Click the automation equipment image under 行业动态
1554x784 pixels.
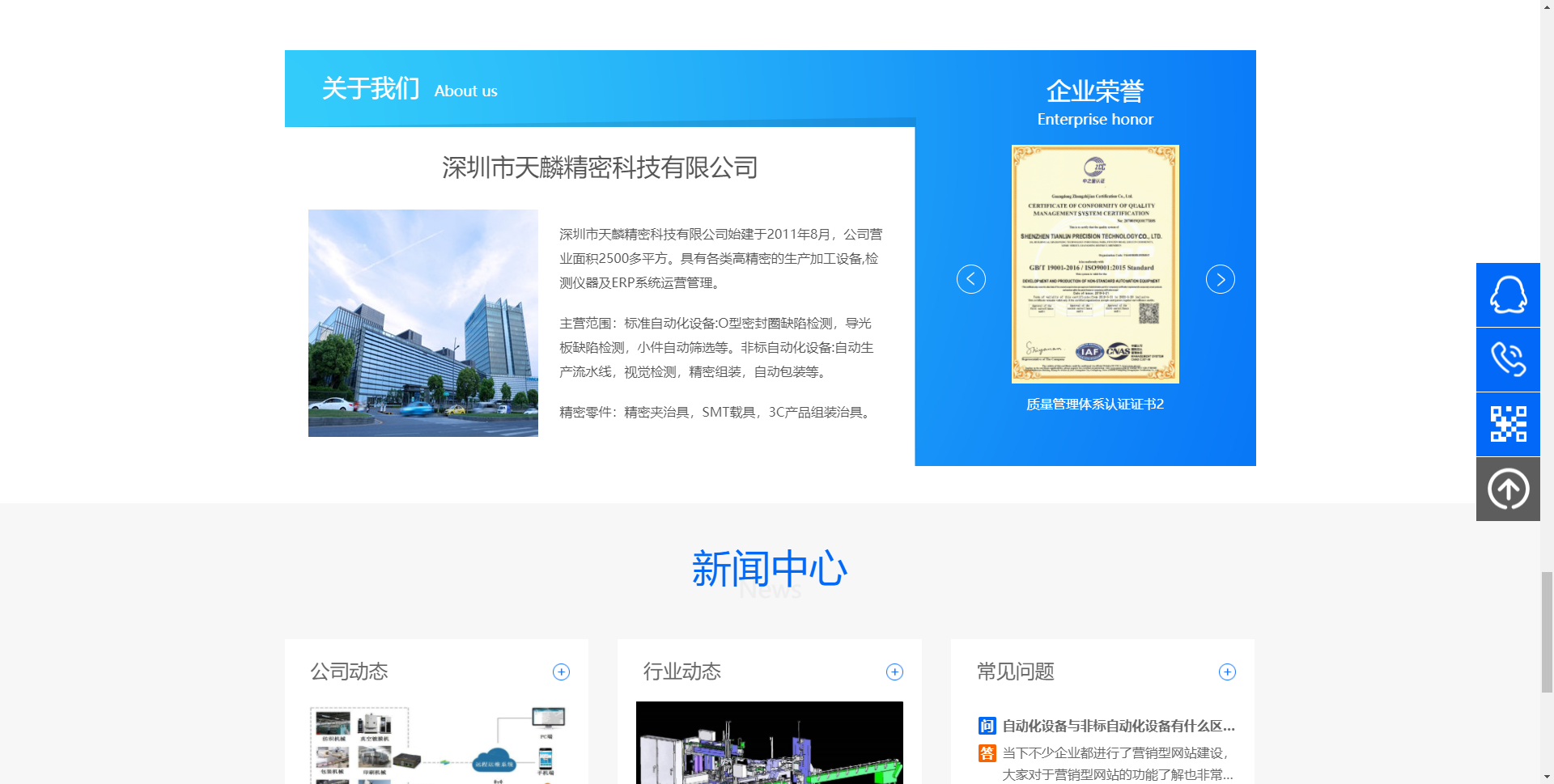point(769,743)
